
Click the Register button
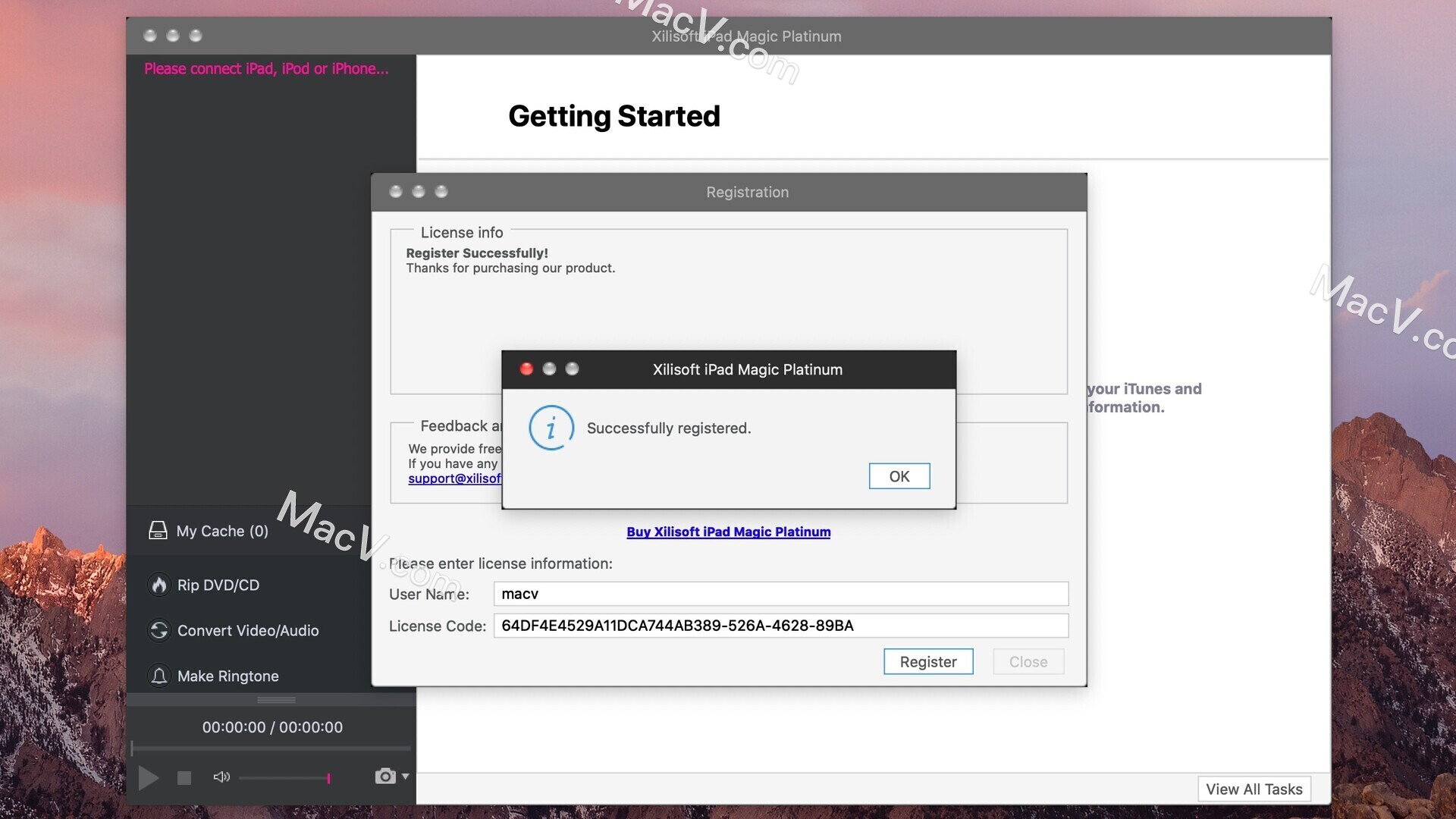coord(928,661)
